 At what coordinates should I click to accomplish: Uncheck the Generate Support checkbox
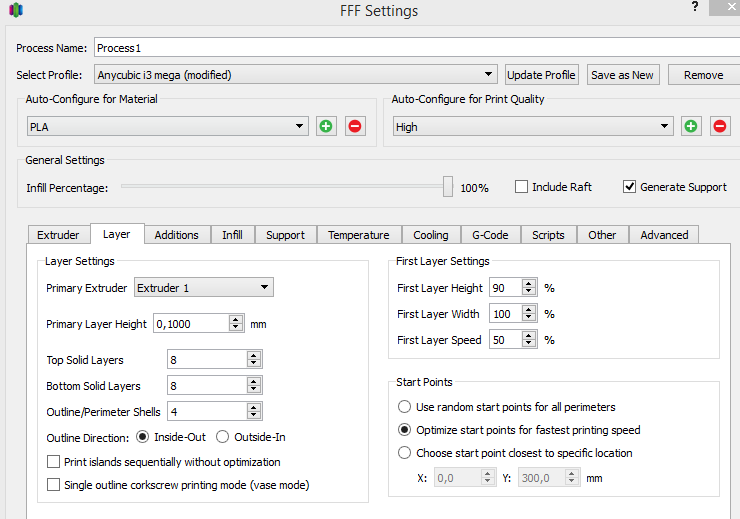coord(629,187)
